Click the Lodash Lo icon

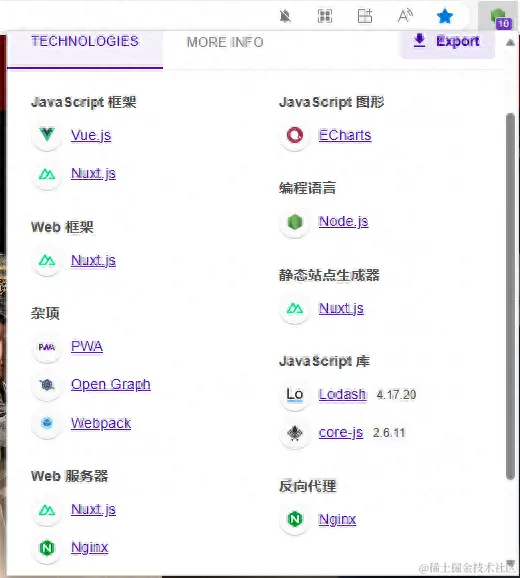[295, 395]
